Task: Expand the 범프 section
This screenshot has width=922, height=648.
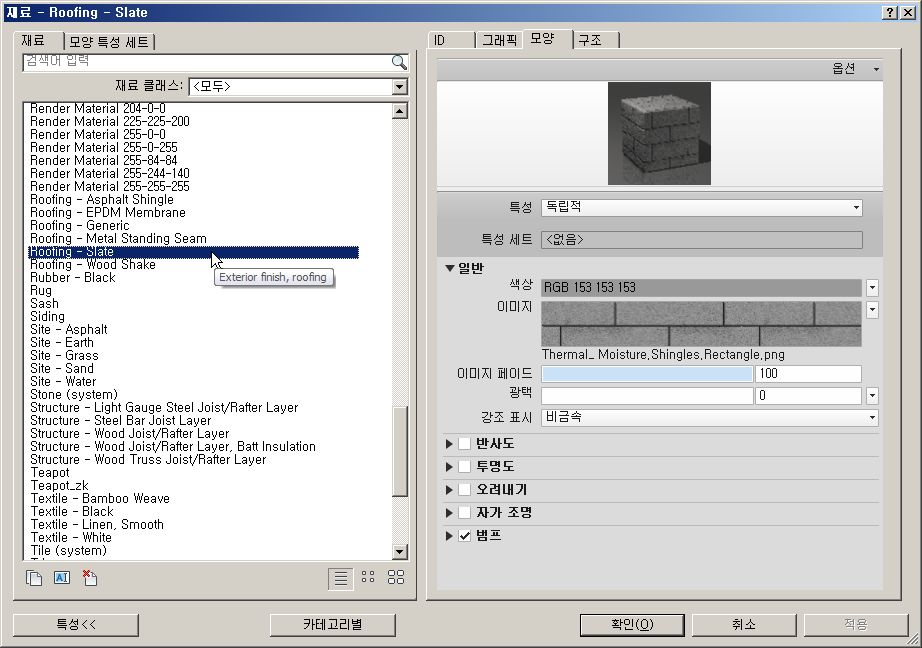Action: (x=449, y=536)
